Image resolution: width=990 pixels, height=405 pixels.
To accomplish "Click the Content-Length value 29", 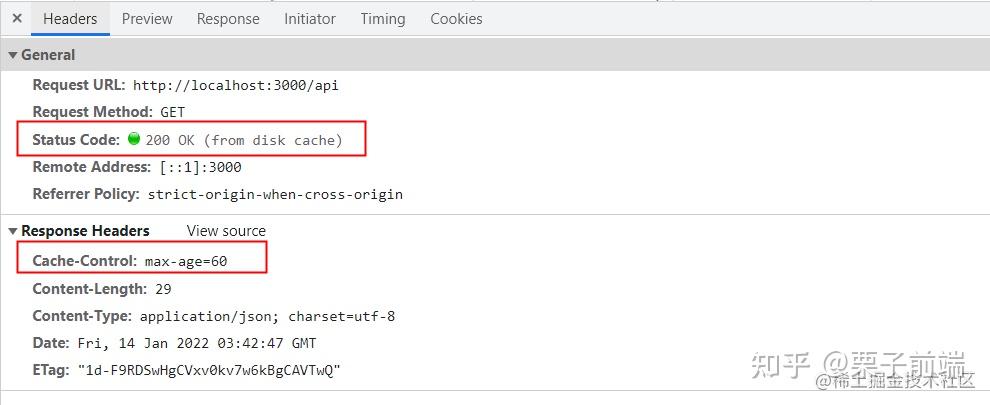I will [163, 290].
